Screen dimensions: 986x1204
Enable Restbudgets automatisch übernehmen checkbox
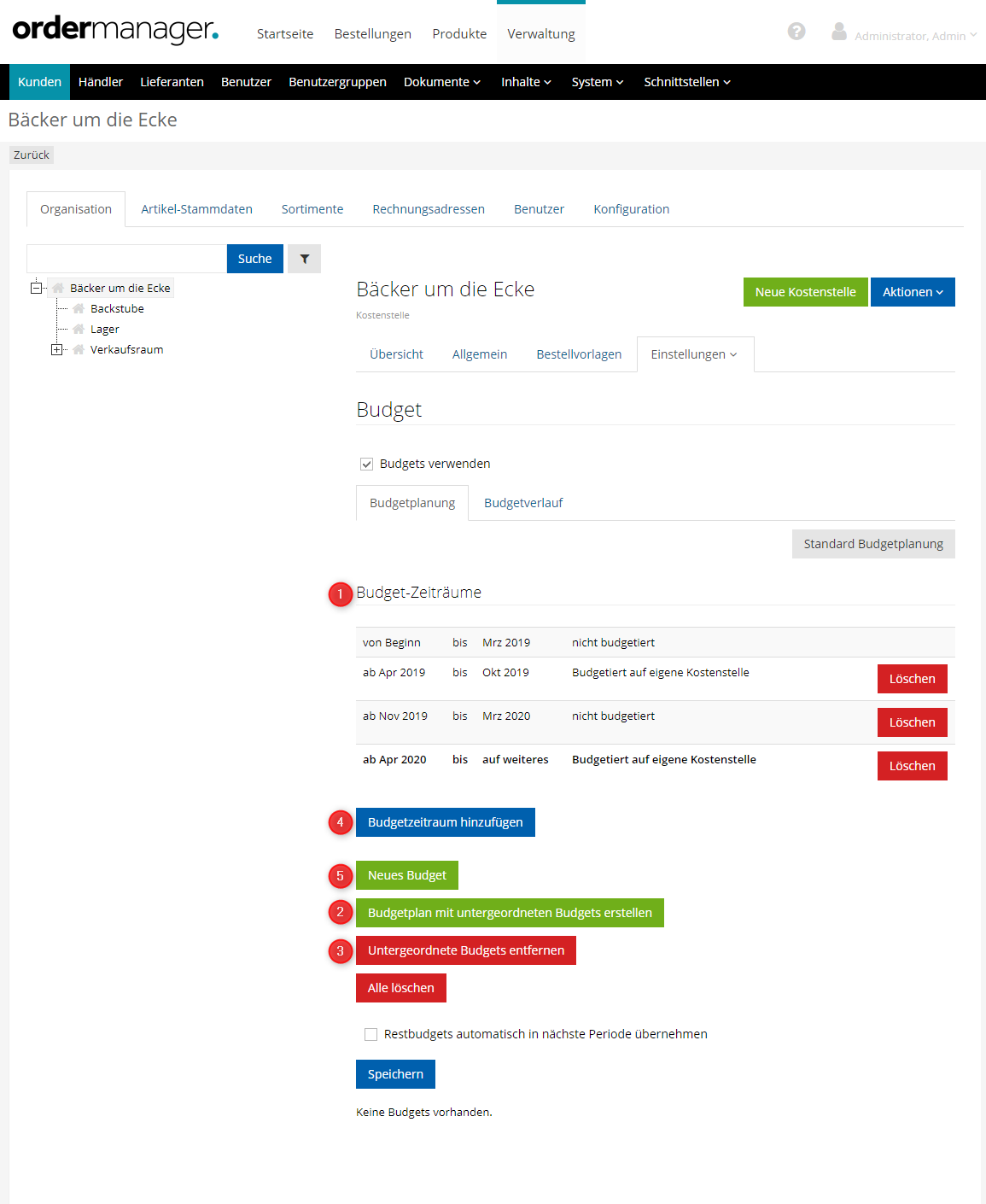(370, 1035)
